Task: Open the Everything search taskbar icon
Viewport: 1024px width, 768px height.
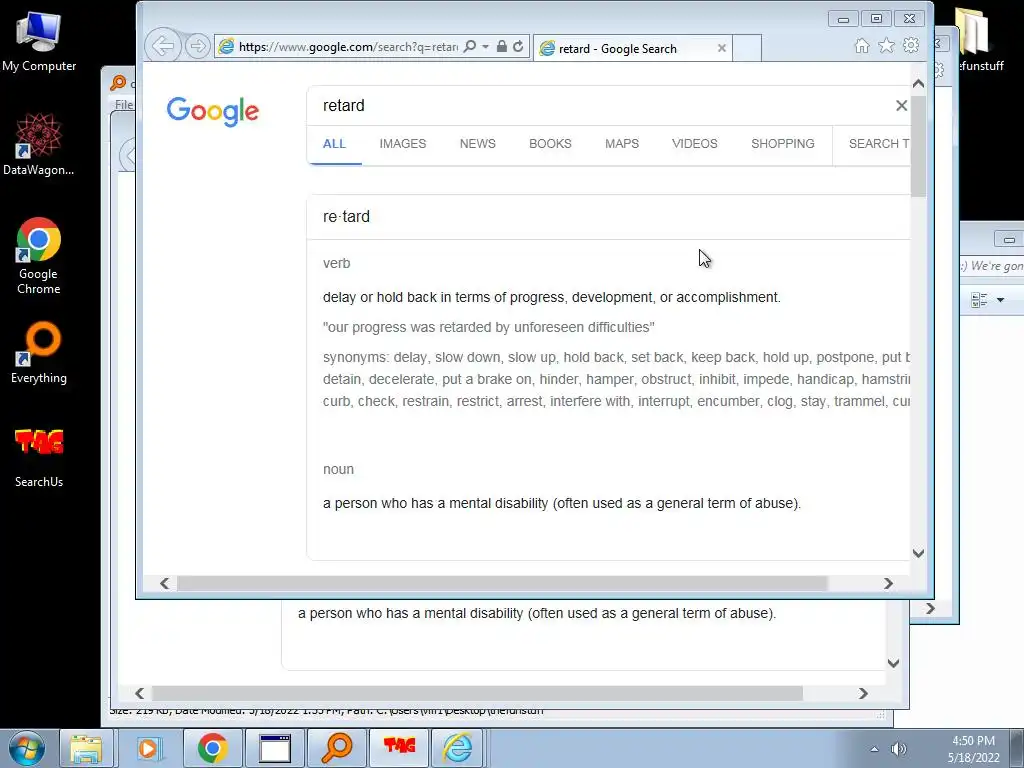Action: [337, 748]
